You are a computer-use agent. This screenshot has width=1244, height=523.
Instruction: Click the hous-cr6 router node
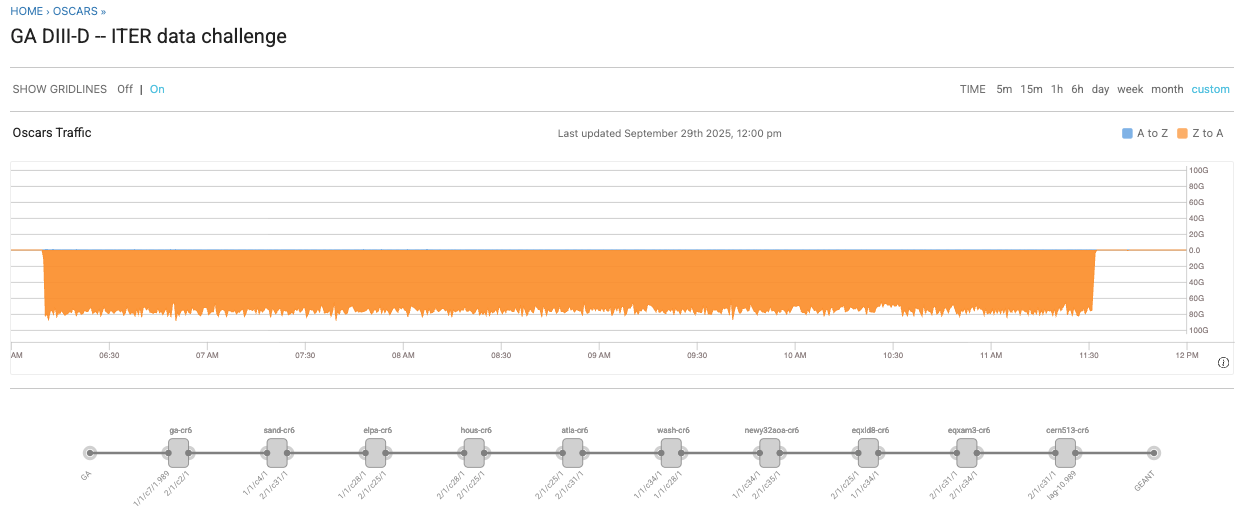point(474,453)
